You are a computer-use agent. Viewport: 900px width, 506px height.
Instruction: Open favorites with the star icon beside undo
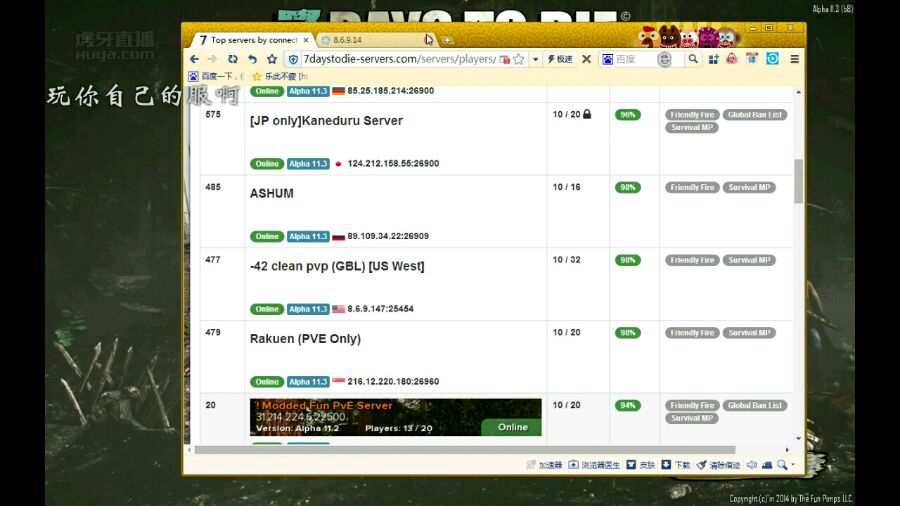[x=272, y=59]
